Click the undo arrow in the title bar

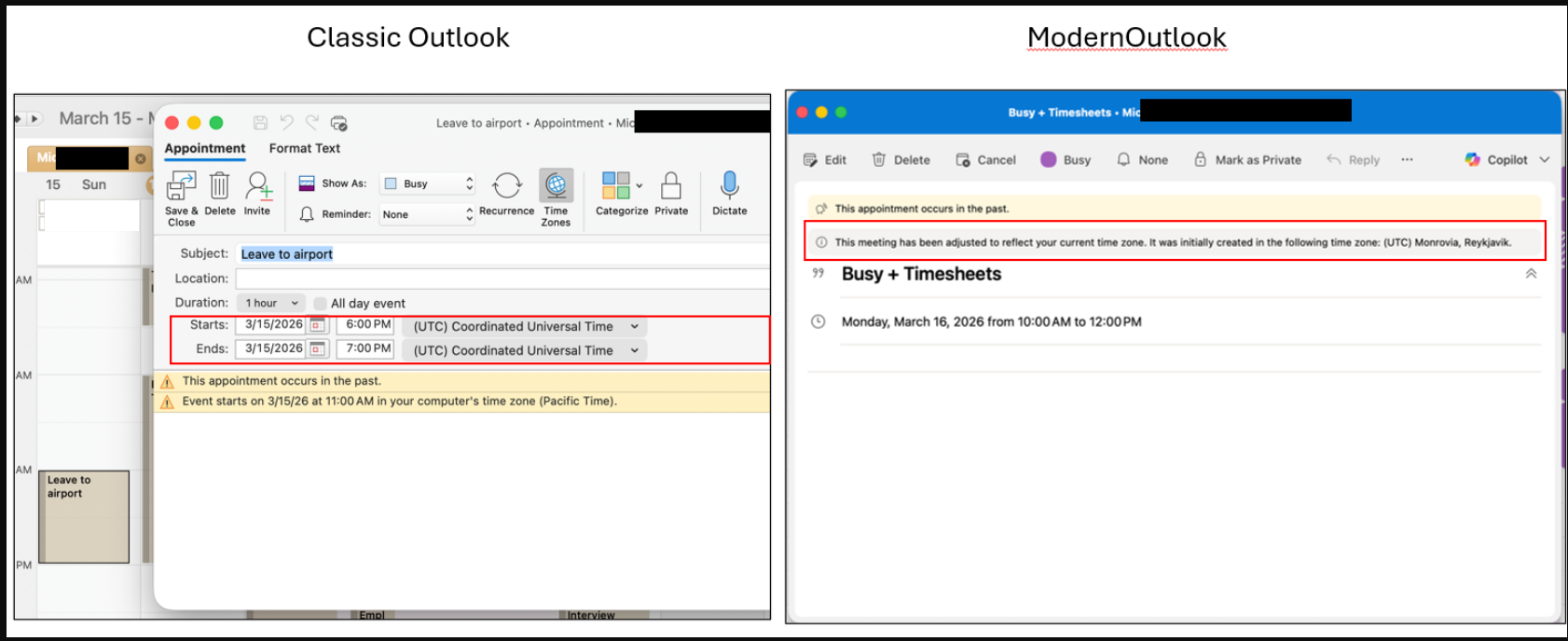[x=286, y=123]
